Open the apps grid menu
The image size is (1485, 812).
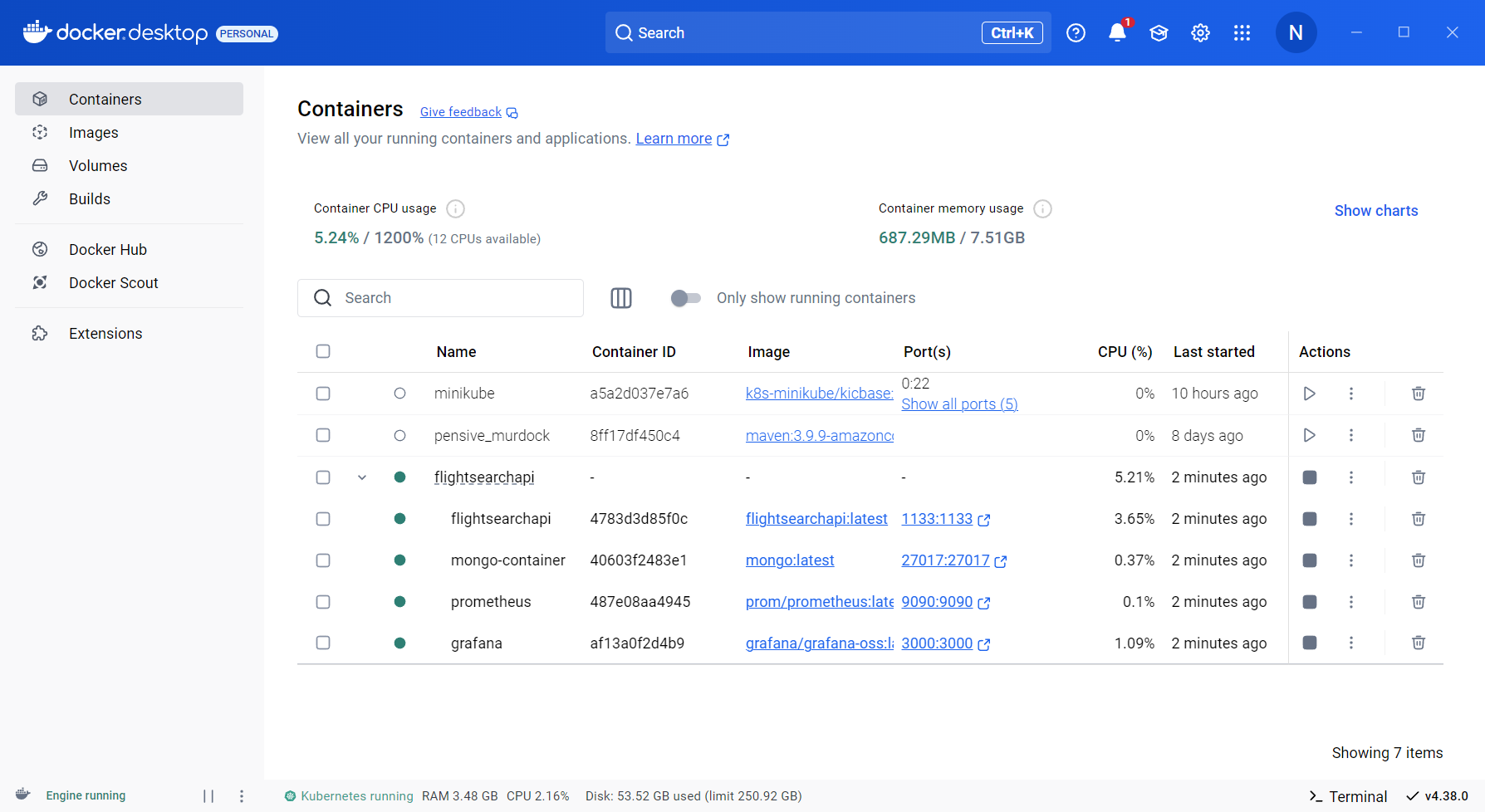(1242, 33)
